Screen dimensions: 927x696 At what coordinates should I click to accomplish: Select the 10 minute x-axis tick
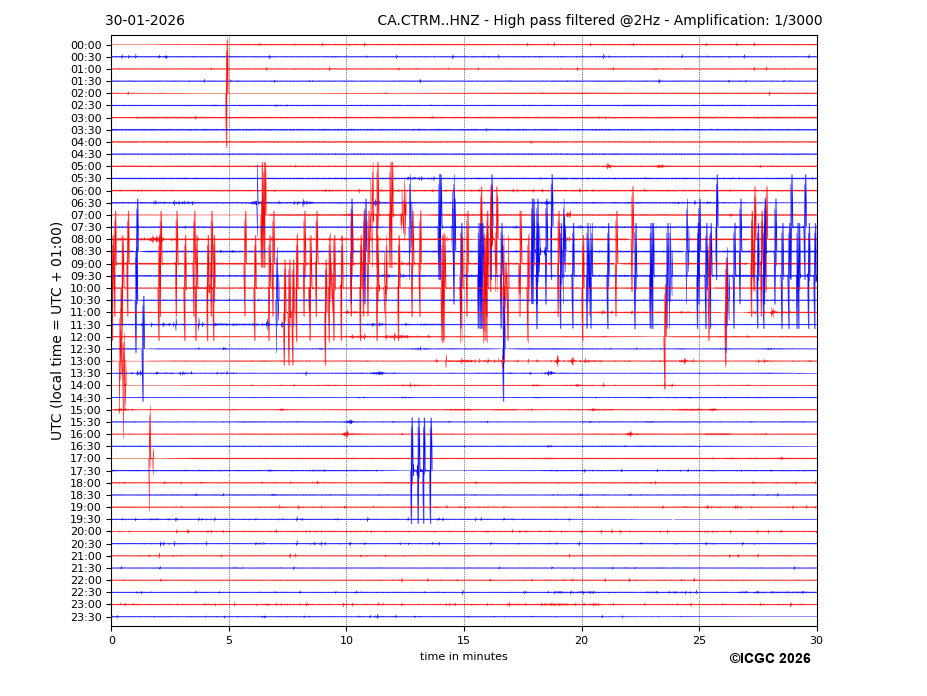click(x=347, y=640)
